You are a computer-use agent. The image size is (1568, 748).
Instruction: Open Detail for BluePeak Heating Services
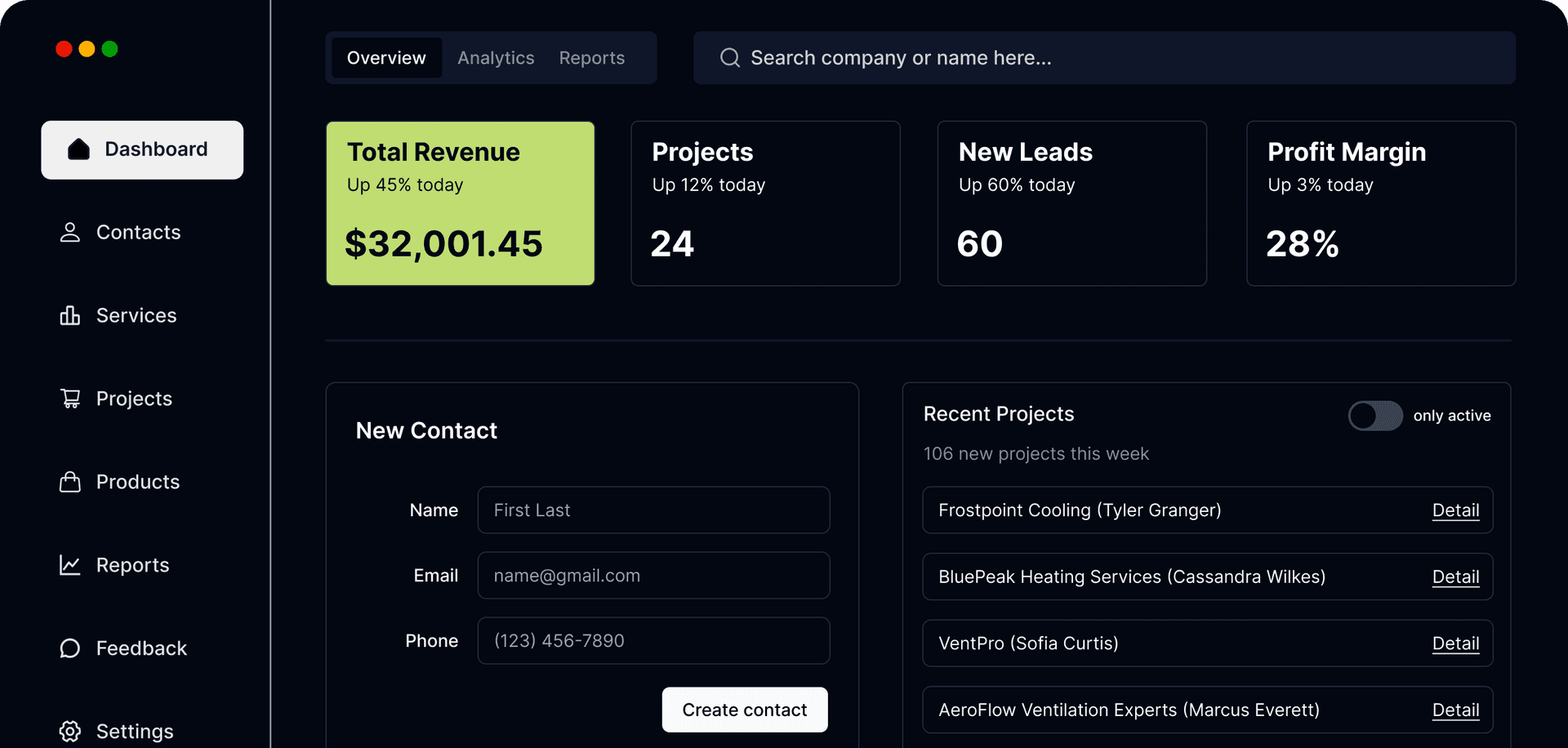(1455, 577)
